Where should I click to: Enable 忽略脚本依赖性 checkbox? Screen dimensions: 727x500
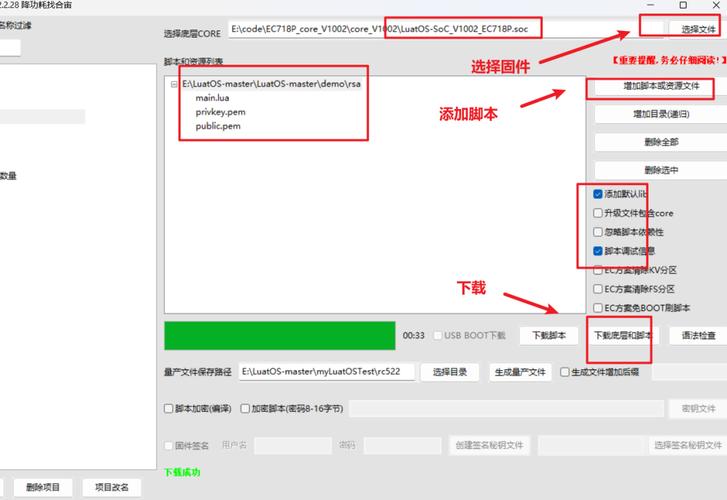[x=598, y=232]
